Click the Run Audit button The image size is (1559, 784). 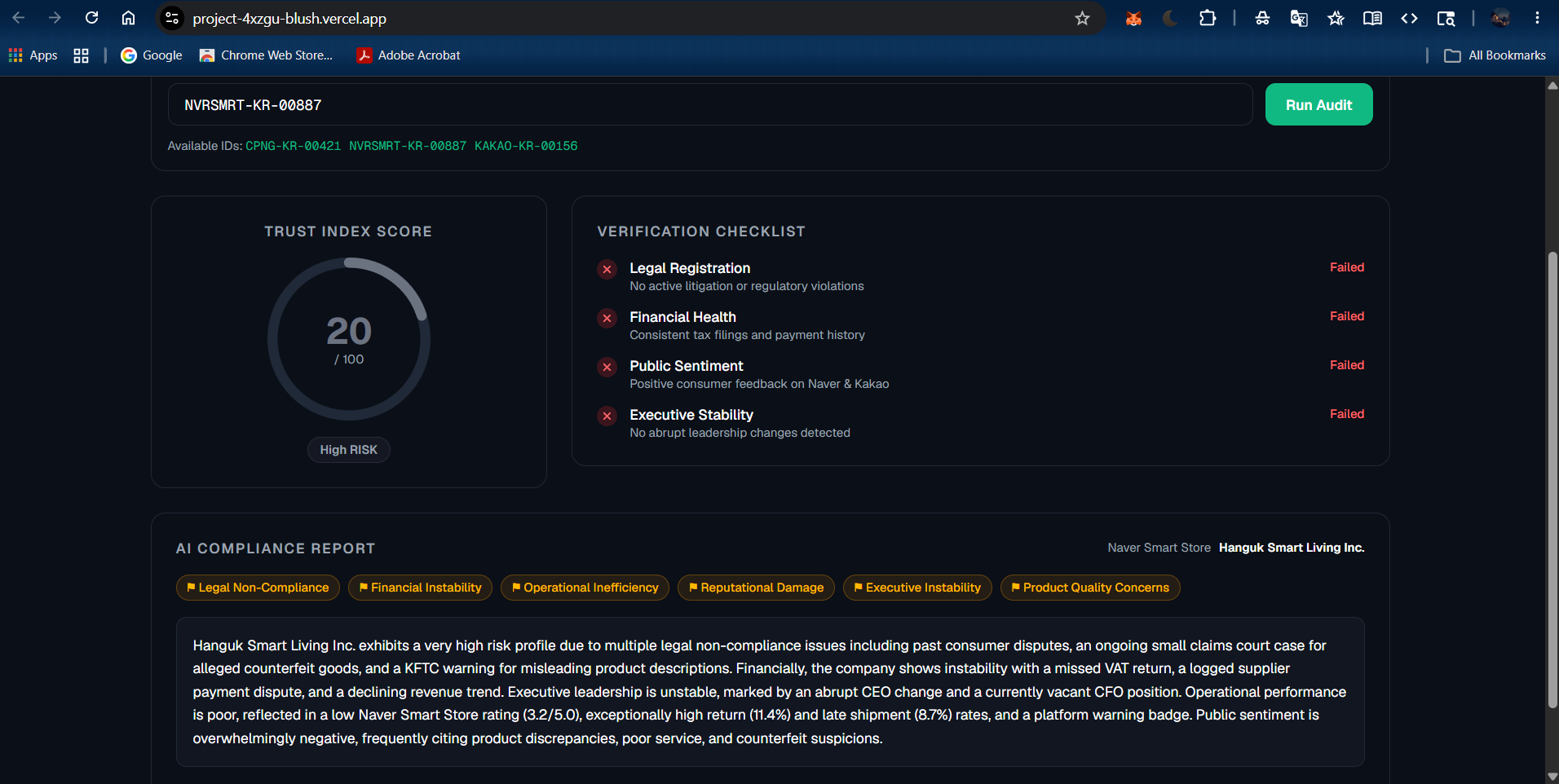[1318, 104]
